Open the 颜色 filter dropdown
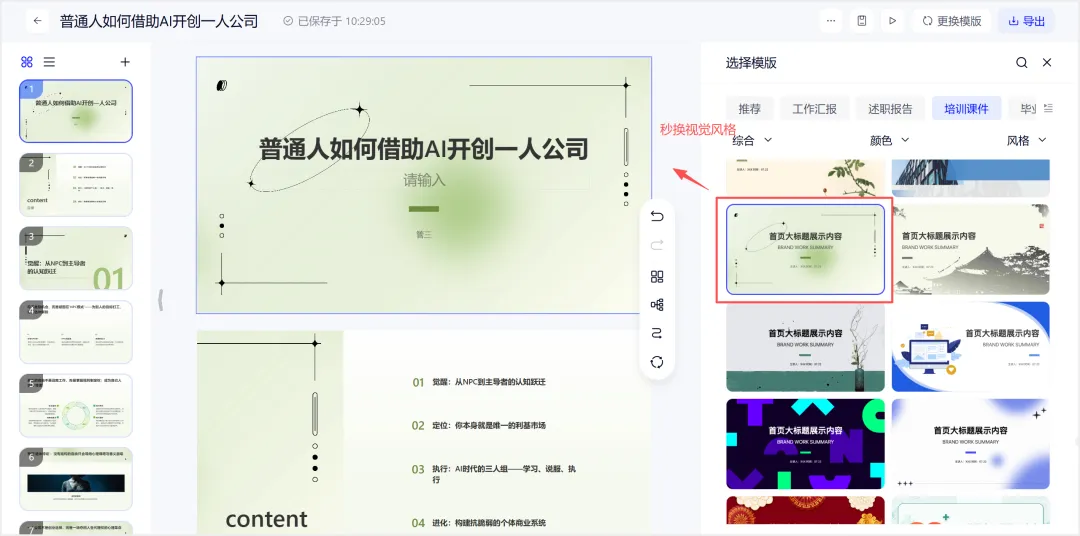The image size is (1080, 536). point(890,141)
